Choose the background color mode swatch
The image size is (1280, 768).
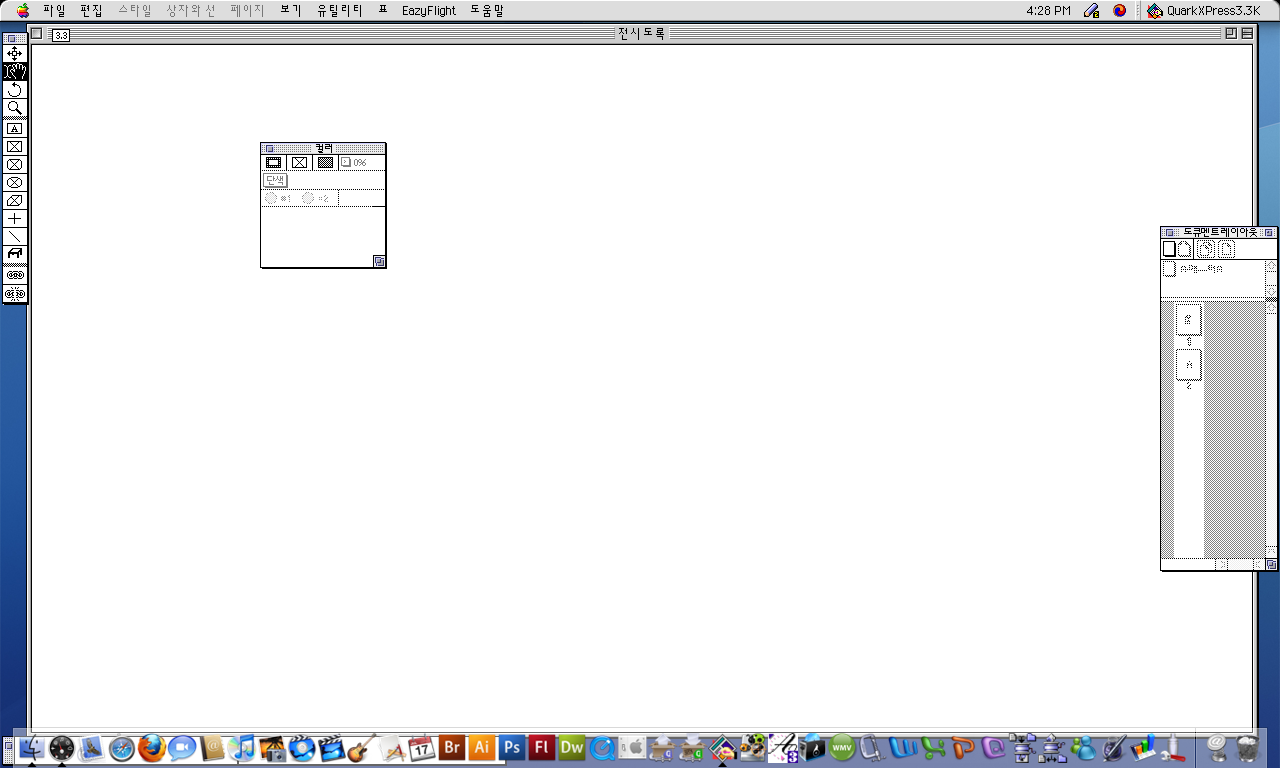click(x=325, y=162)
